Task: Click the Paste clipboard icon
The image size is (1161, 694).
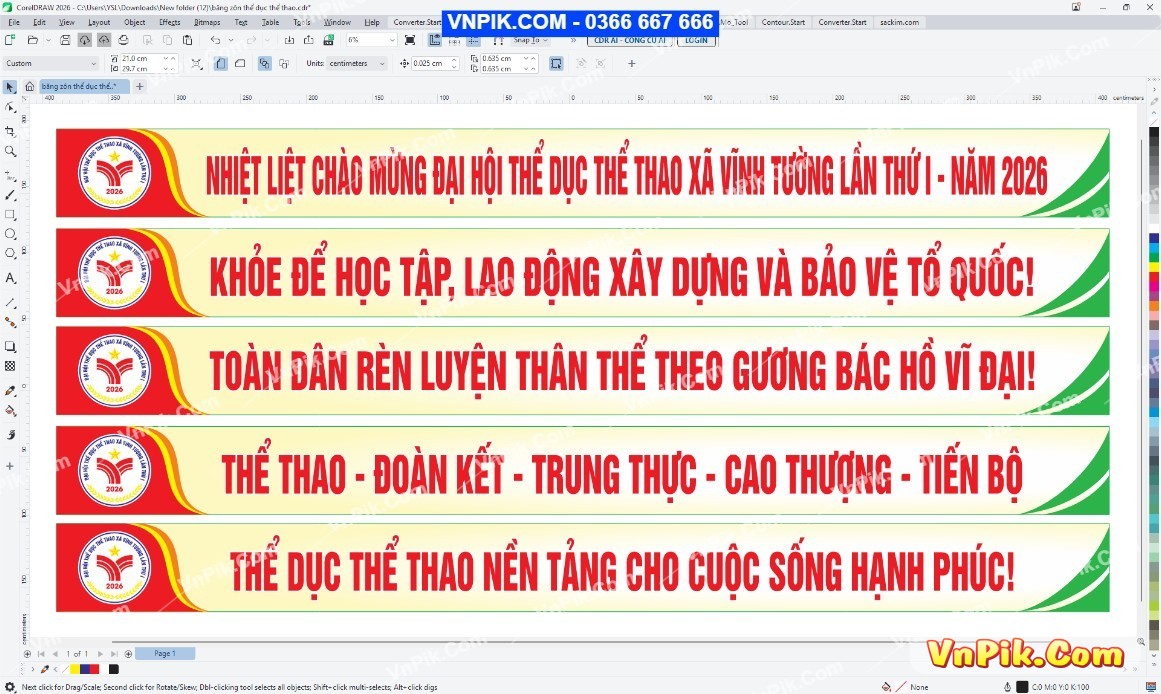Action: (187, 40)
